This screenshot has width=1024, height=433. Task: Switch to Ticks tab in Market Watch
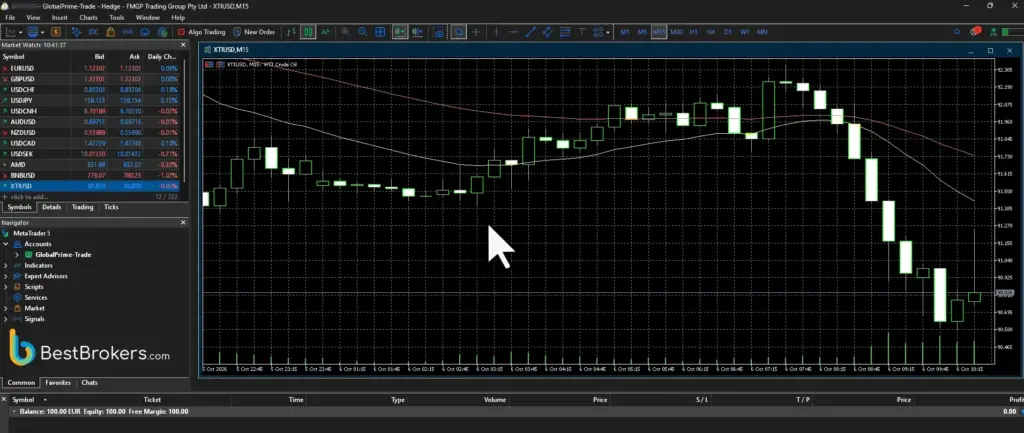111,207
